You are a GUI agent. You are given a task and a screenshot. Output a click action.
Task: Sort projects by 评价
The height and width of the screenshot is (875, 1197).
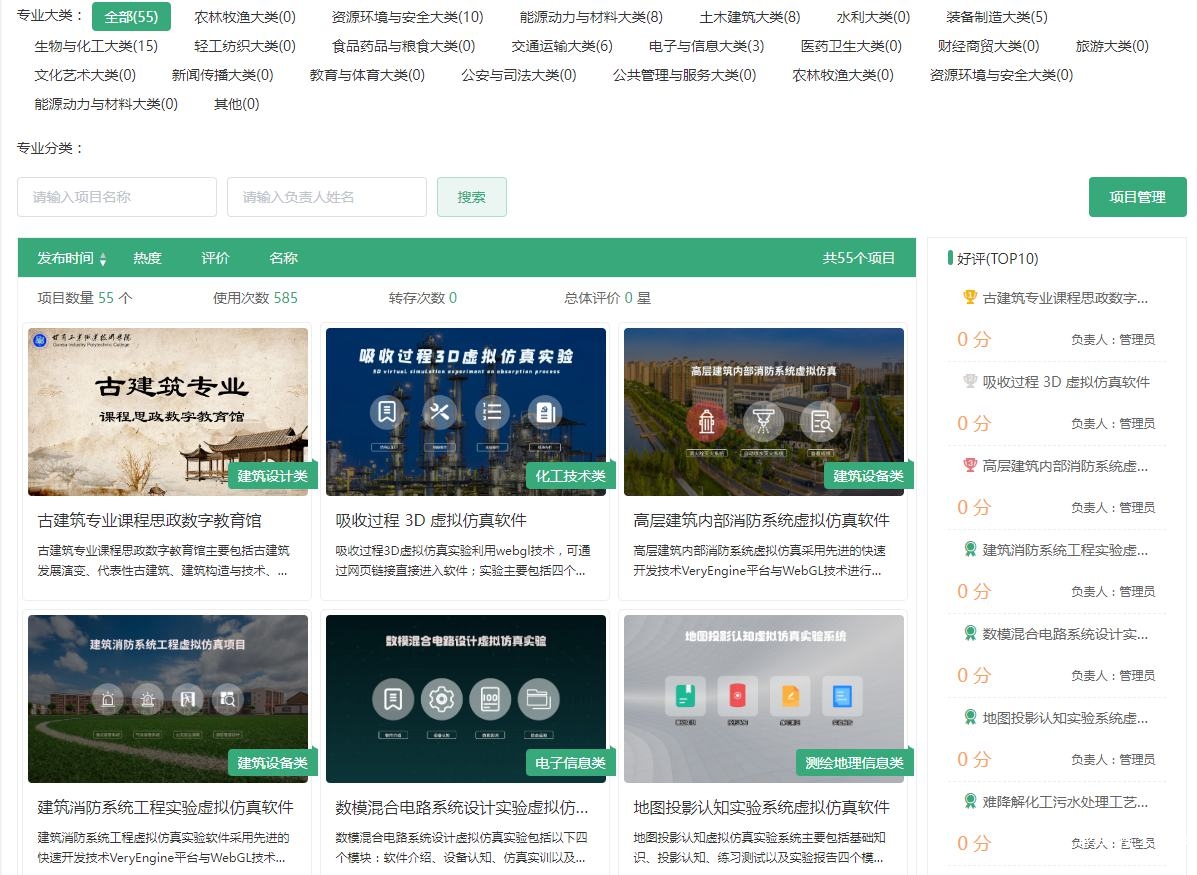[x=215, y=258]
